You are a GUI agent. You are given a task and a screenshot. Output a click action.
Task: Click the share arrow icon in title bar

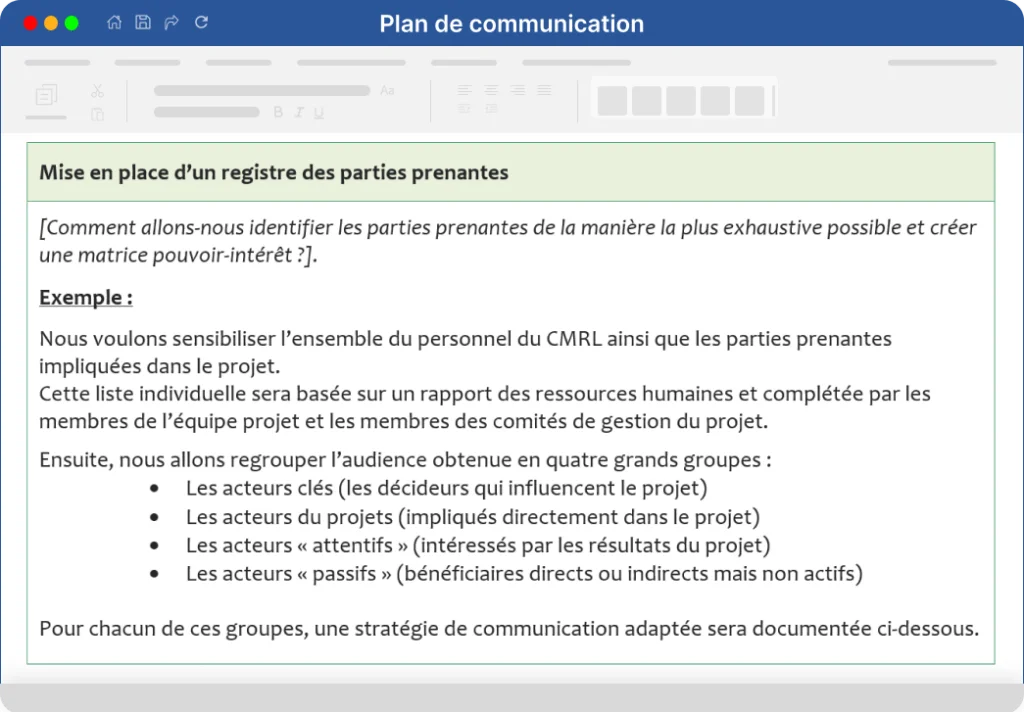172,23
